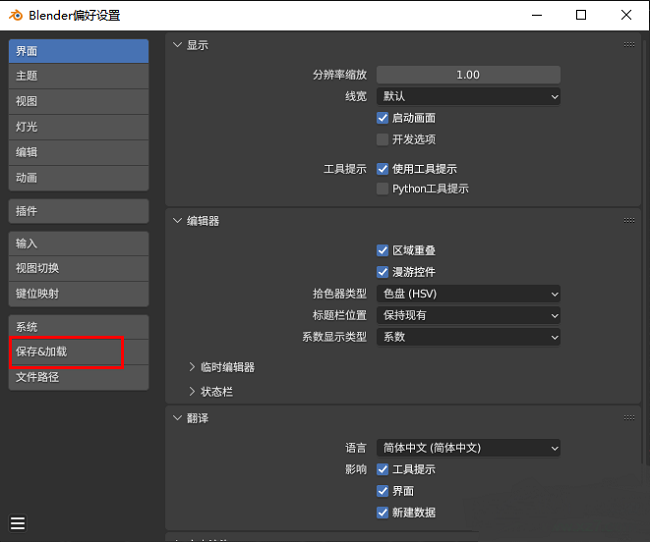This screenshot has width=650, height=542.
Task: Expand the 状态栏 subpanel
Action: [x=192, y=391]
